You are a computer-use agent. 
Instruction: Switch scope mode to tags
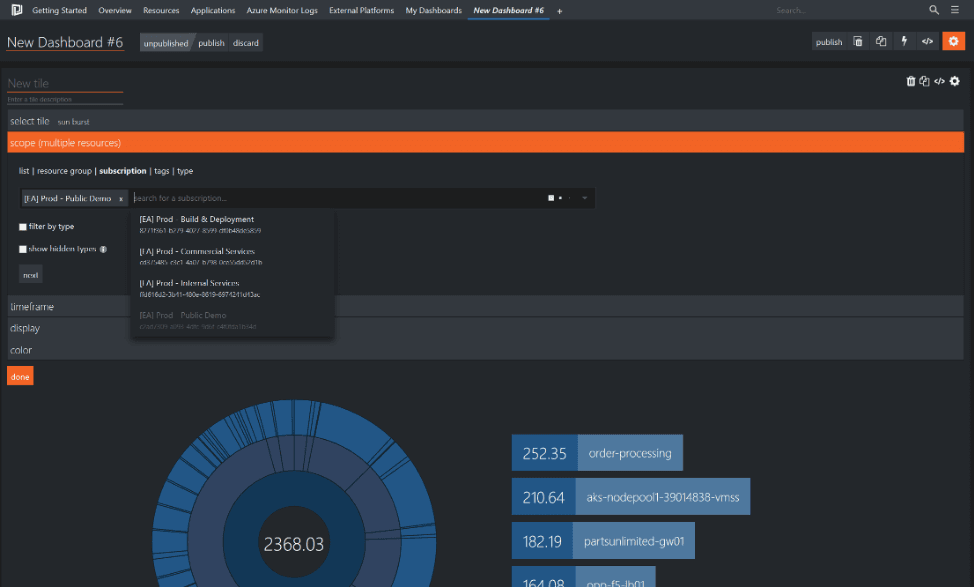point(162,171)
